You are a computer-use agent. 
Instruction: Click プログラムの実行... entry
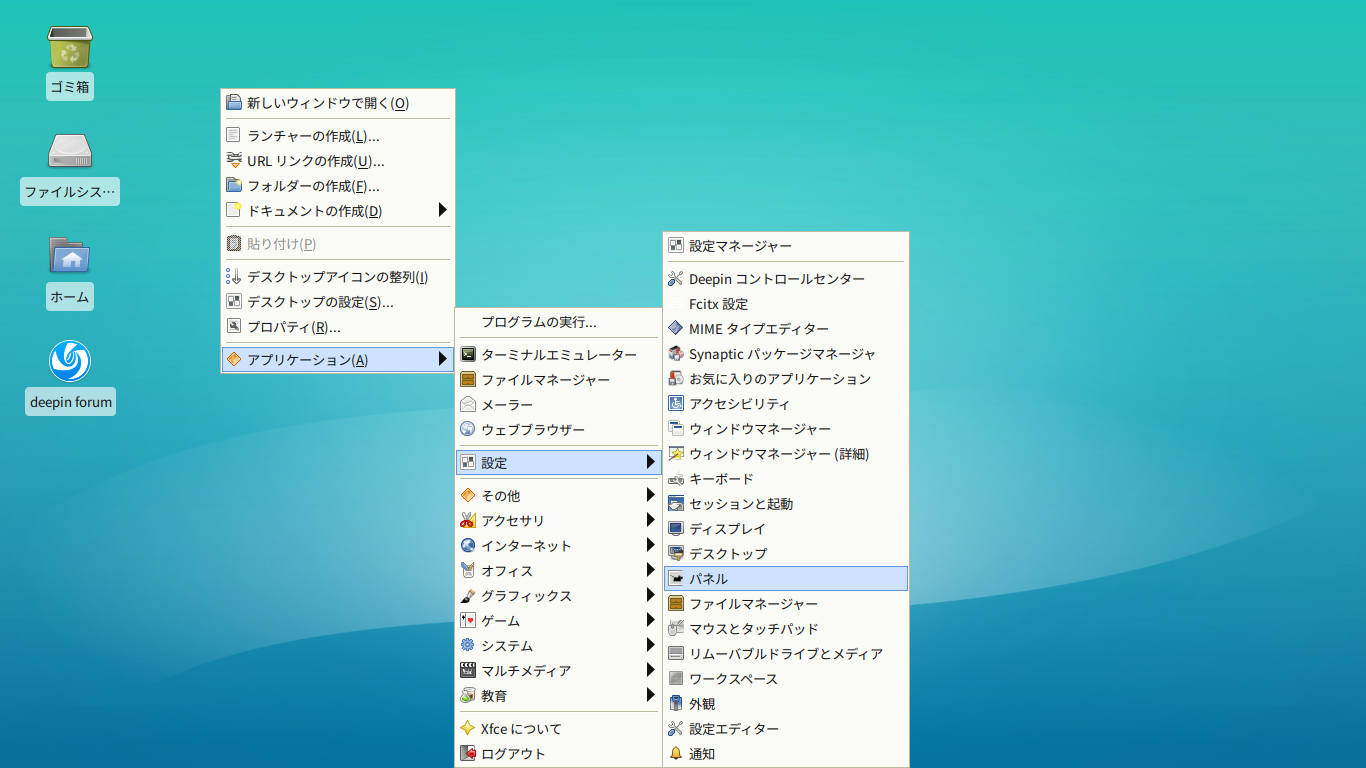558,322
